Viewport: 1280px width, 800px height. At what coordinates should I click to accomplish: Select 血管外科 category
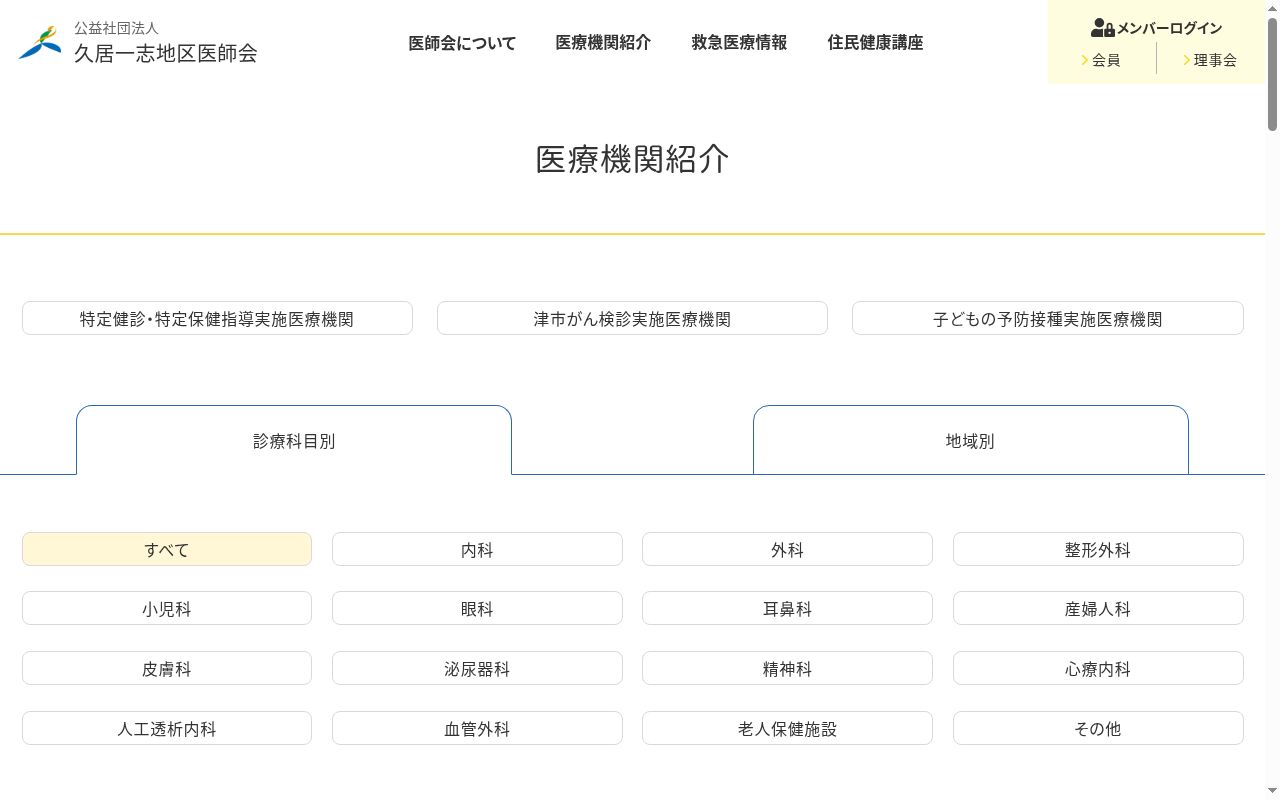[477, 728]
